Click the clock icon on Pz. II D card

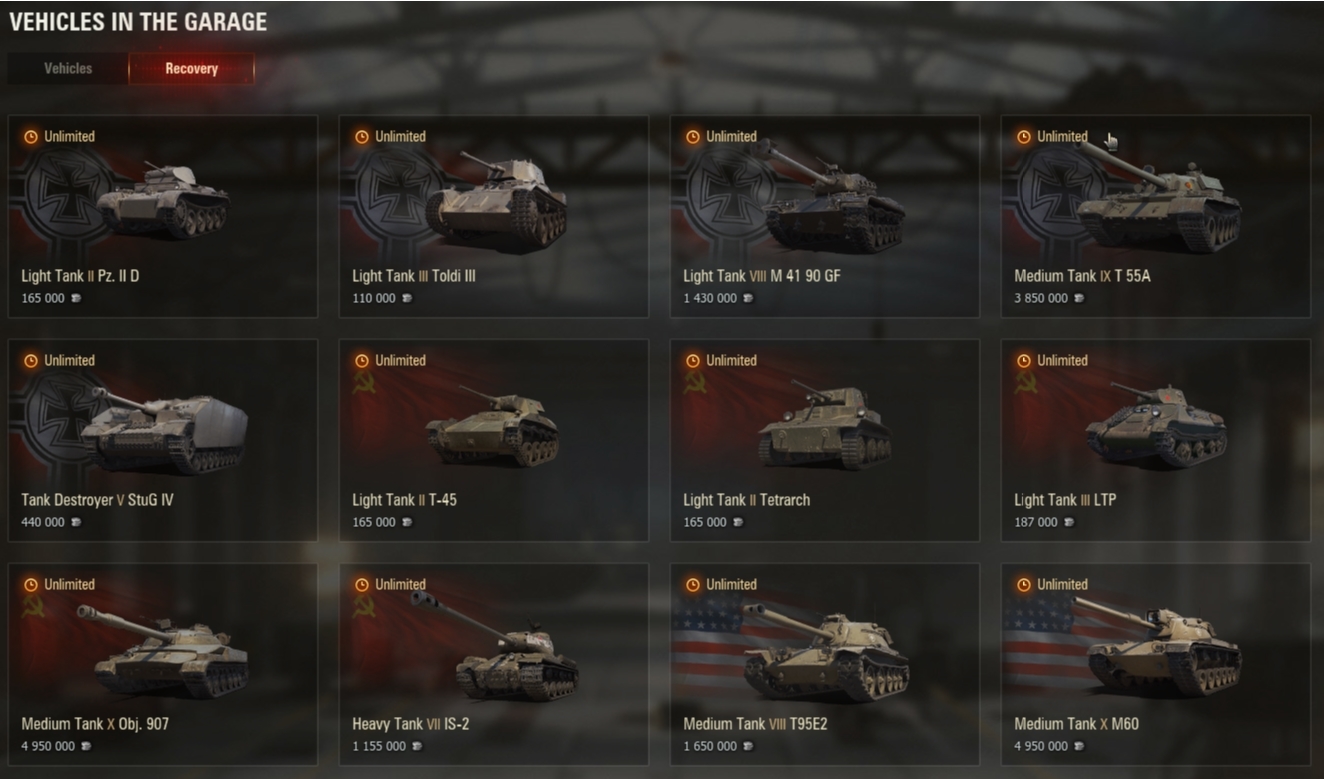coord(31,137)
